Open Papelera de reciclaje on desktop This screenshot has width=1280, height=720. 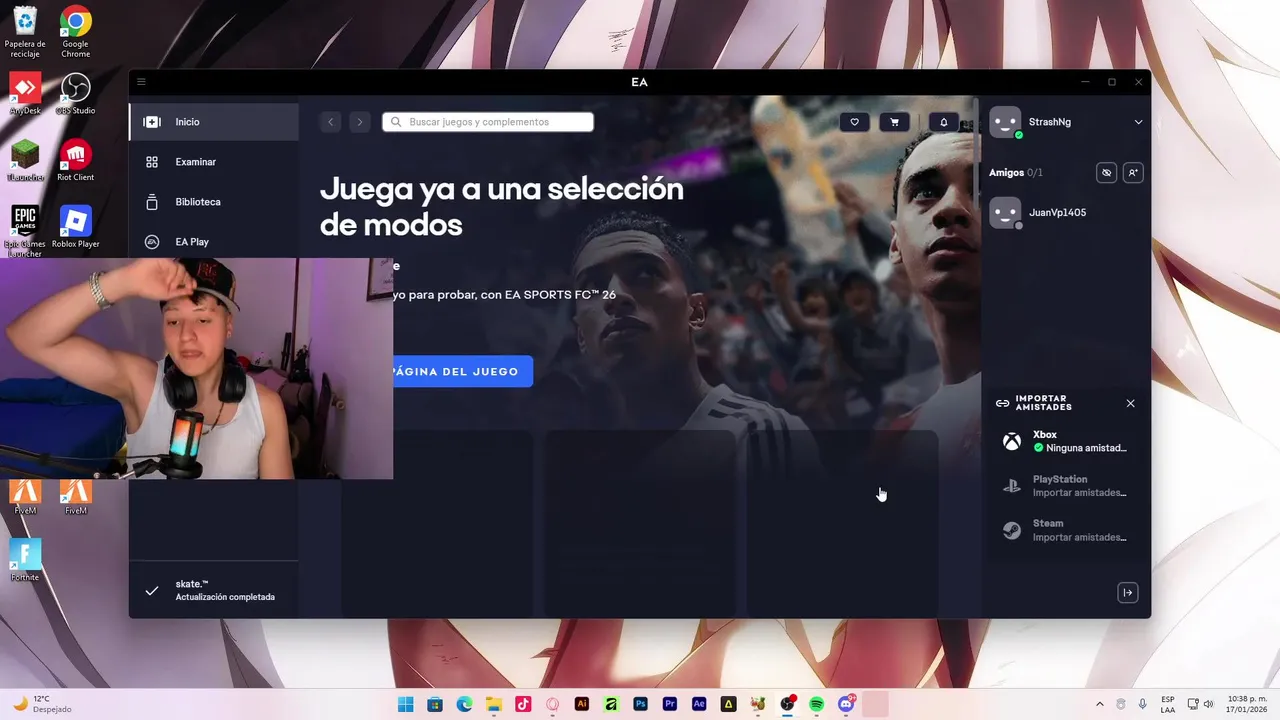tap(25, 32)
